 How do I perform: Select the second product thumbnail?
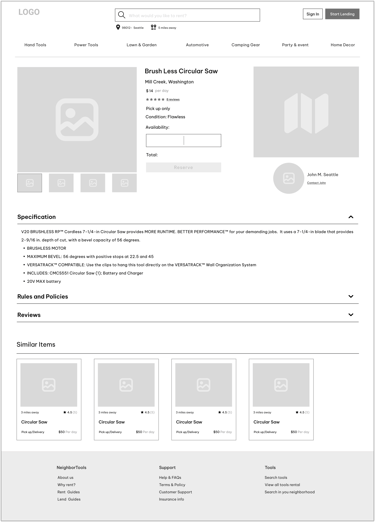click(61, 183)
